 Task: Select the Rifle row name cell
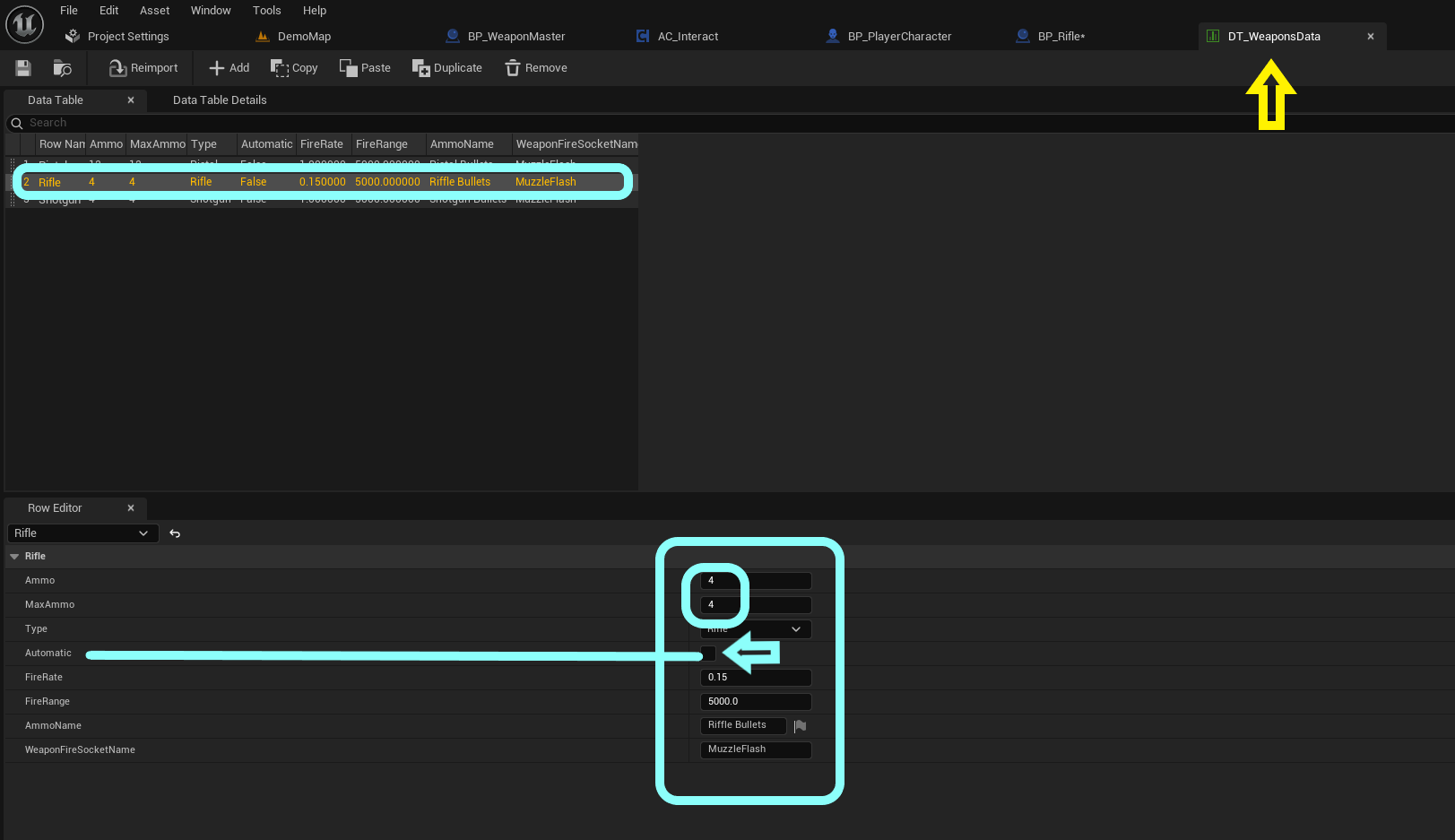pyautogui.click(x=50, y=182)
